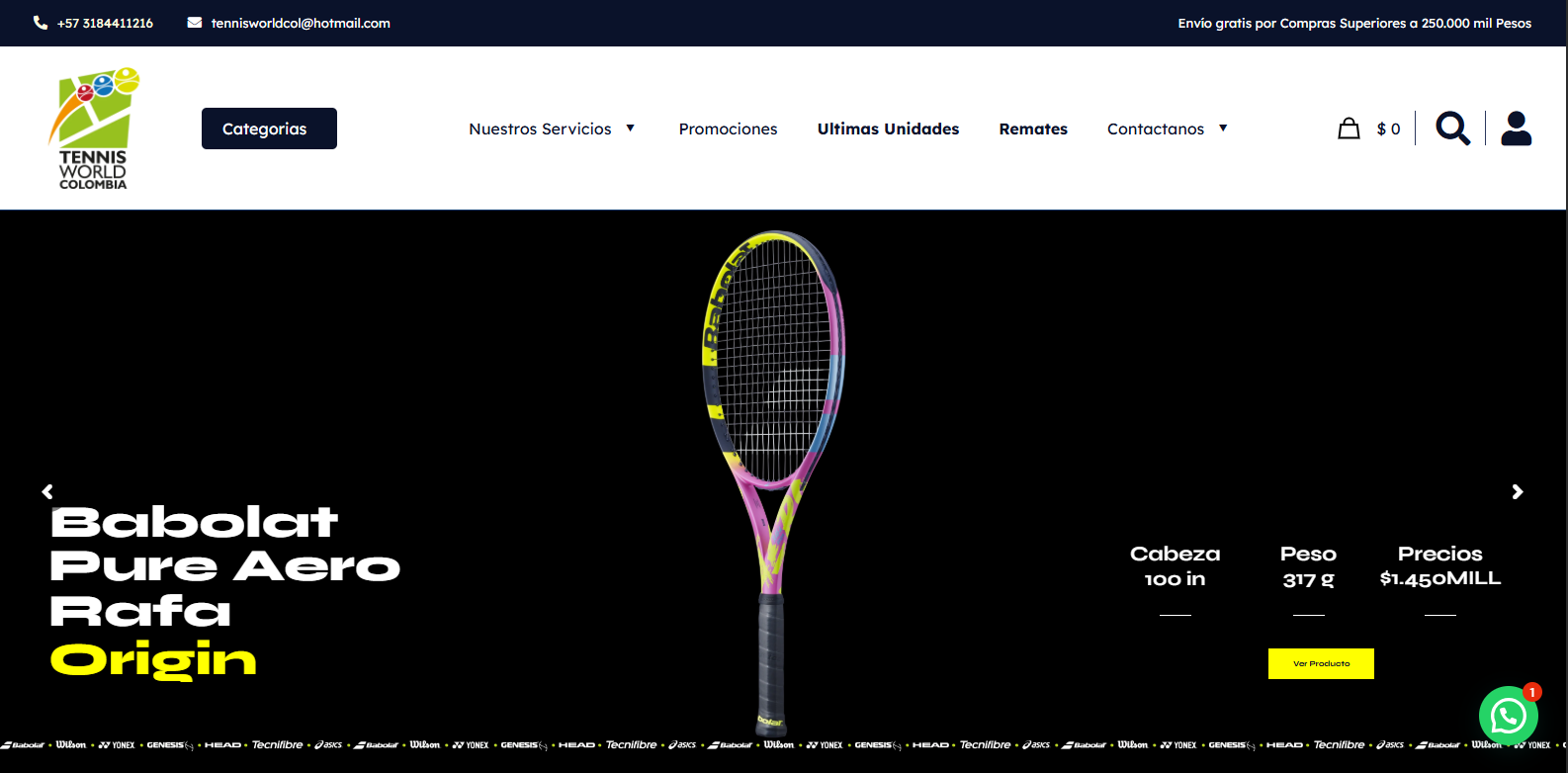1568x773 pixels.
Task: Open the shopping bag cart icon
Action: [1349, 129]
